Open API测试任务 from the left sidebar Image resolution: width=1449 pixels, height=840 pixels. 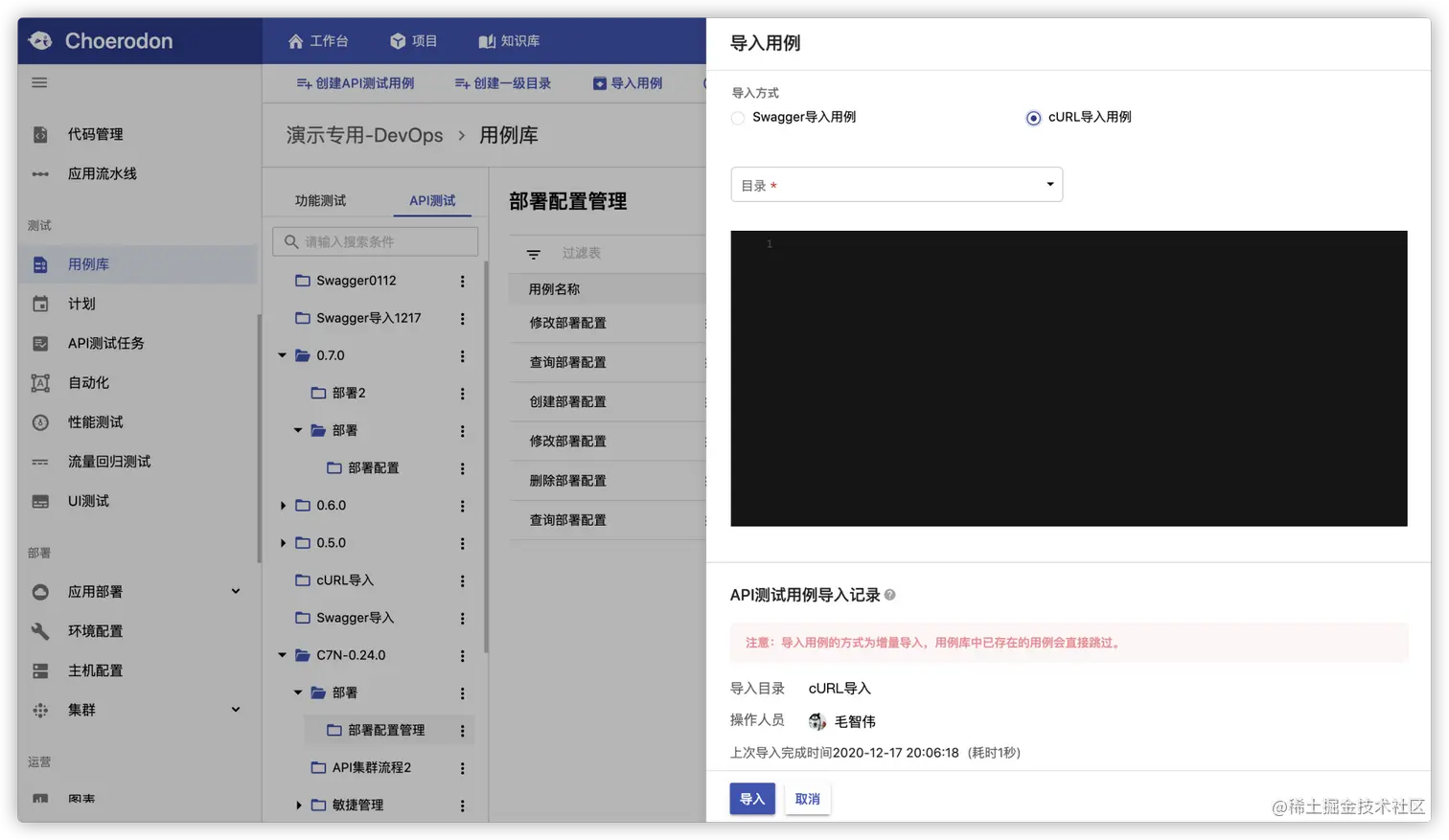click(x=41, y=342)
